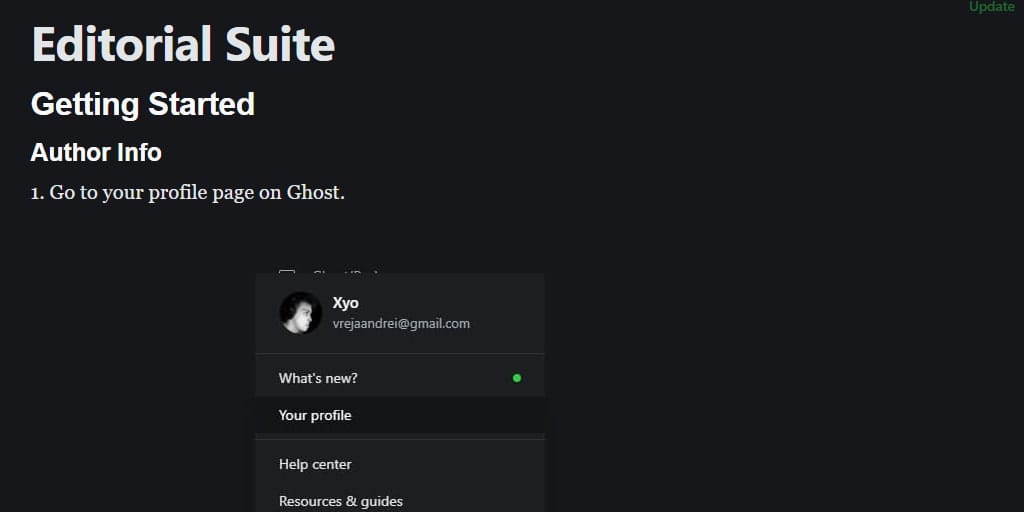Click the Xyo username label
Screen dimensions: 1024x512
click(345, 303)
